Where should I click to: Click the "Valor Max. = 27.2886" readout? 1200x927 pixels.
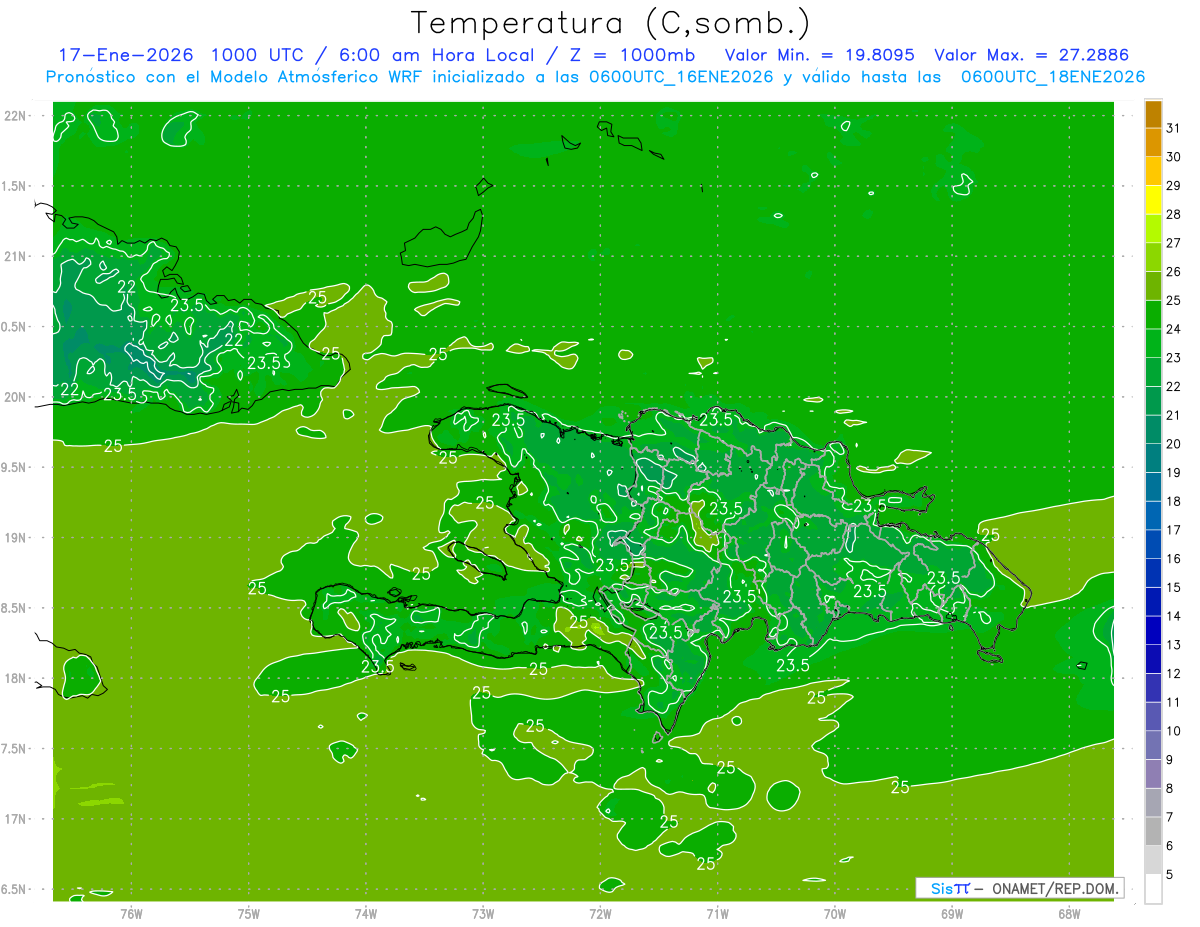click(1030, 56)
